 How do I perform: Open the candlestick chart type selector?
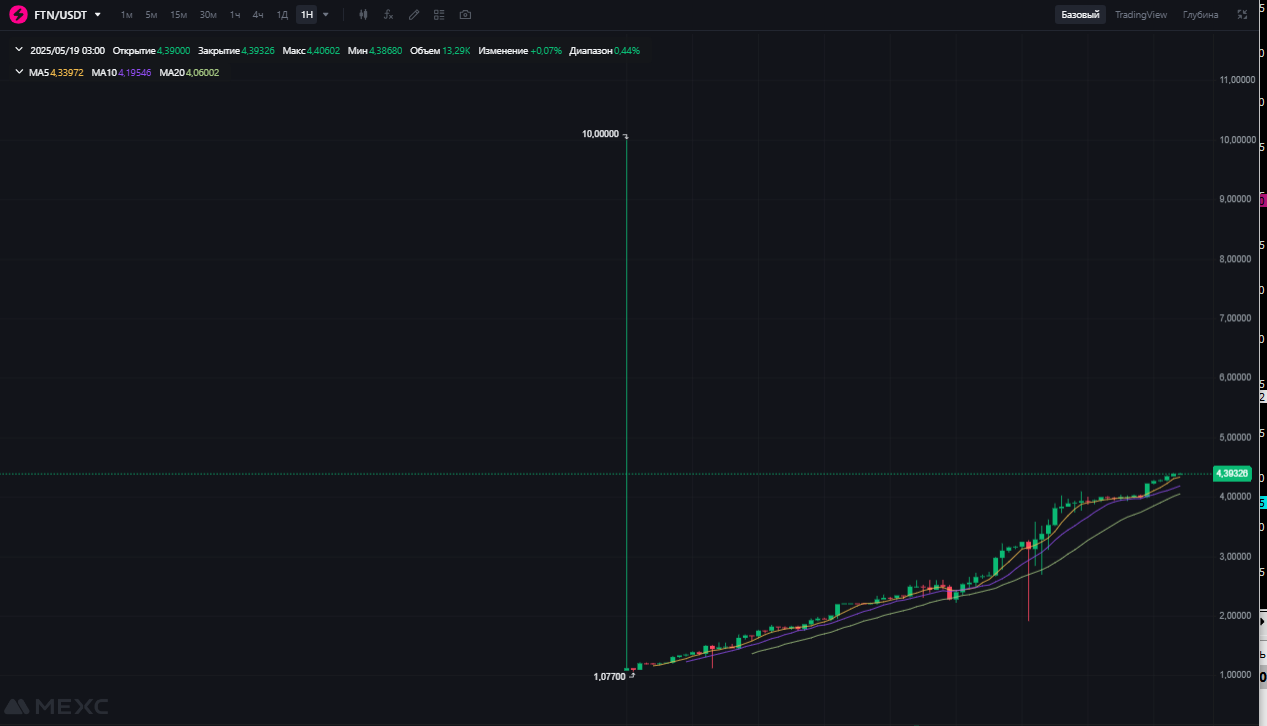(x=363, y=15)
